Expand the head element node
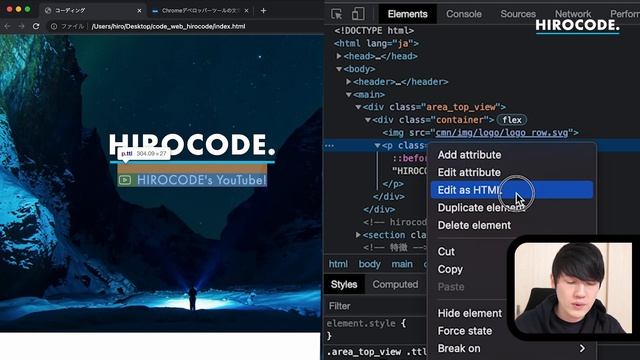Image resolution: width=640 pixels, height=360 pixels. coord(339,56)
